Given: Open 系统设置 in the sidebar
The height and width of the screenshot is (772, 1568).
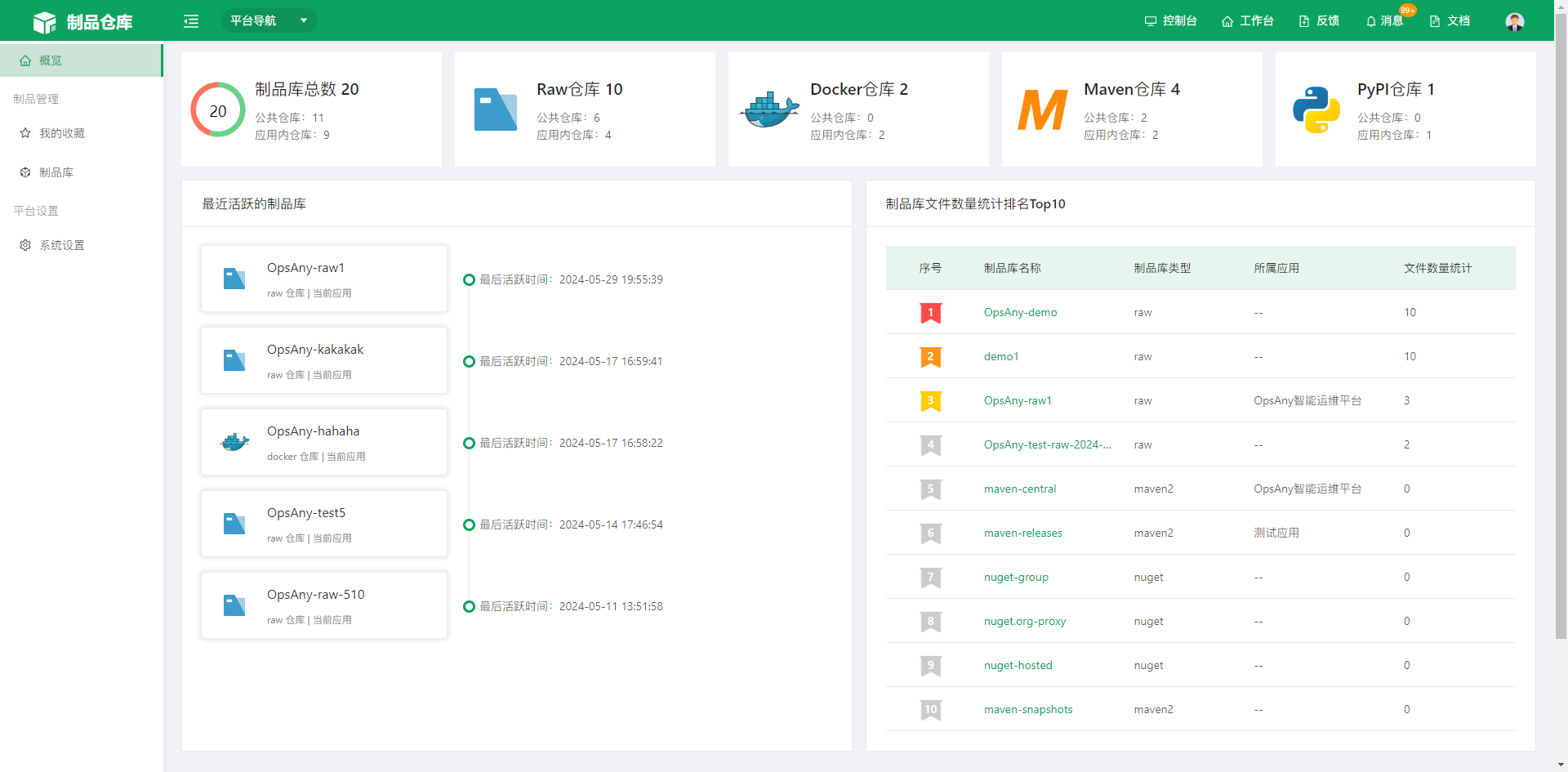Looking at the screenshot, I should (81, 245).
